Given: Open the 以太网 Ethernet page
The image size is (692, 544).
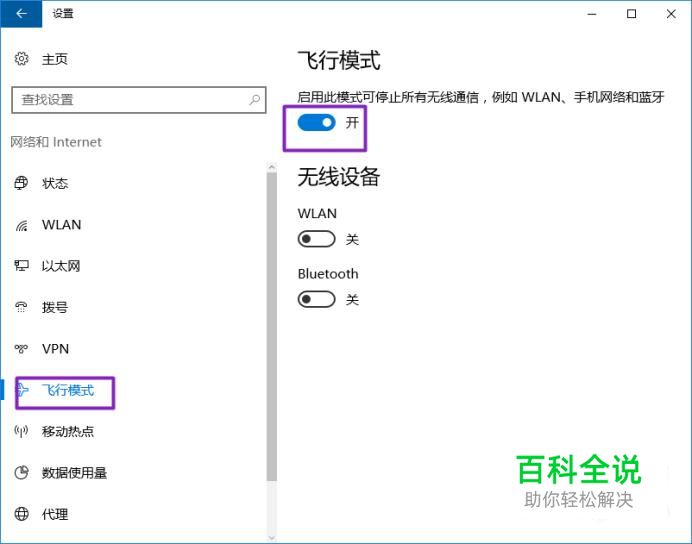Looking at the screenshot, I should (61, 266).
